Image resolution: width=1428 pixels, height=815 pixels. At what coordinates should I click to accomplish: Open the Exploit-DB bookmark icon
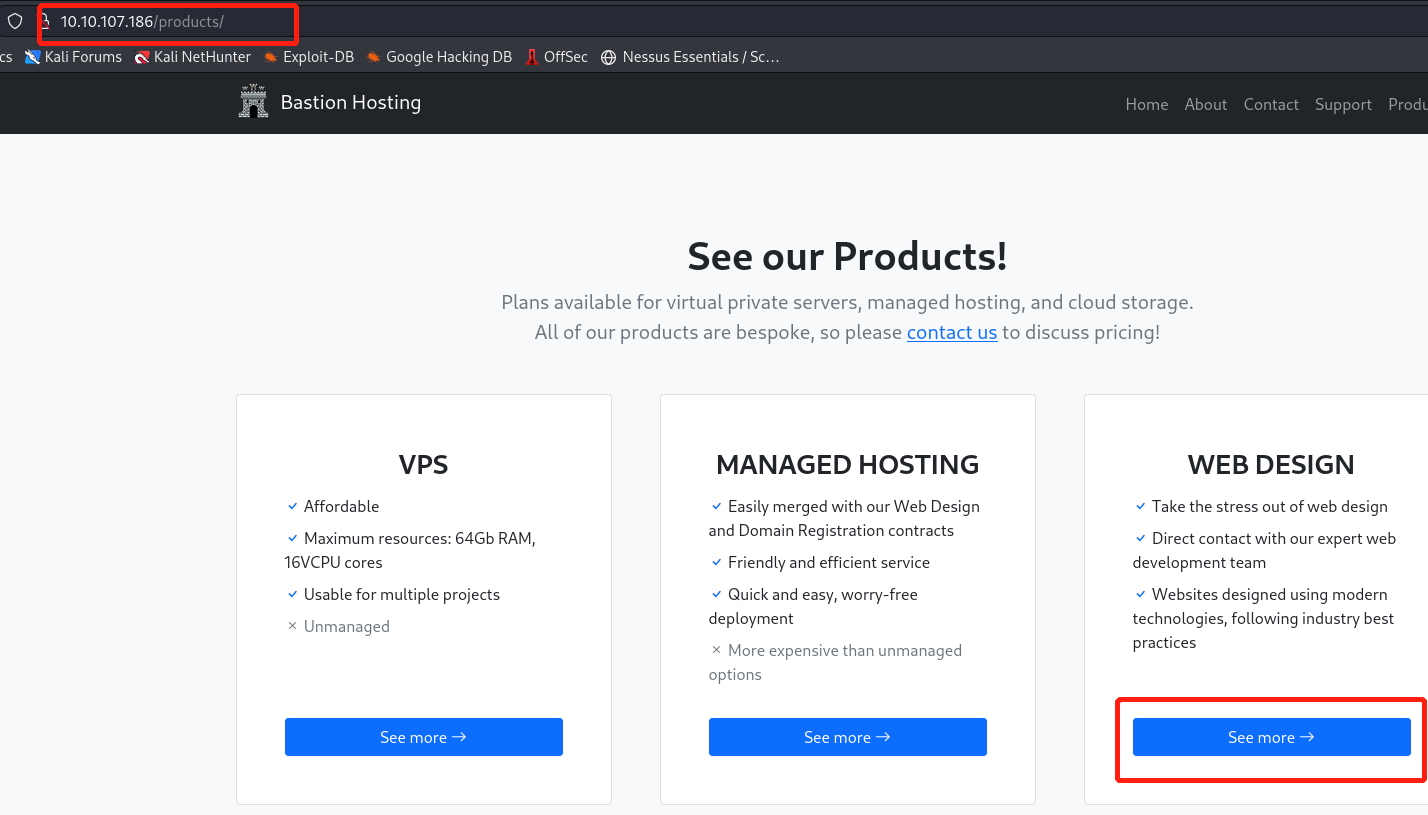tap(271, 57)
